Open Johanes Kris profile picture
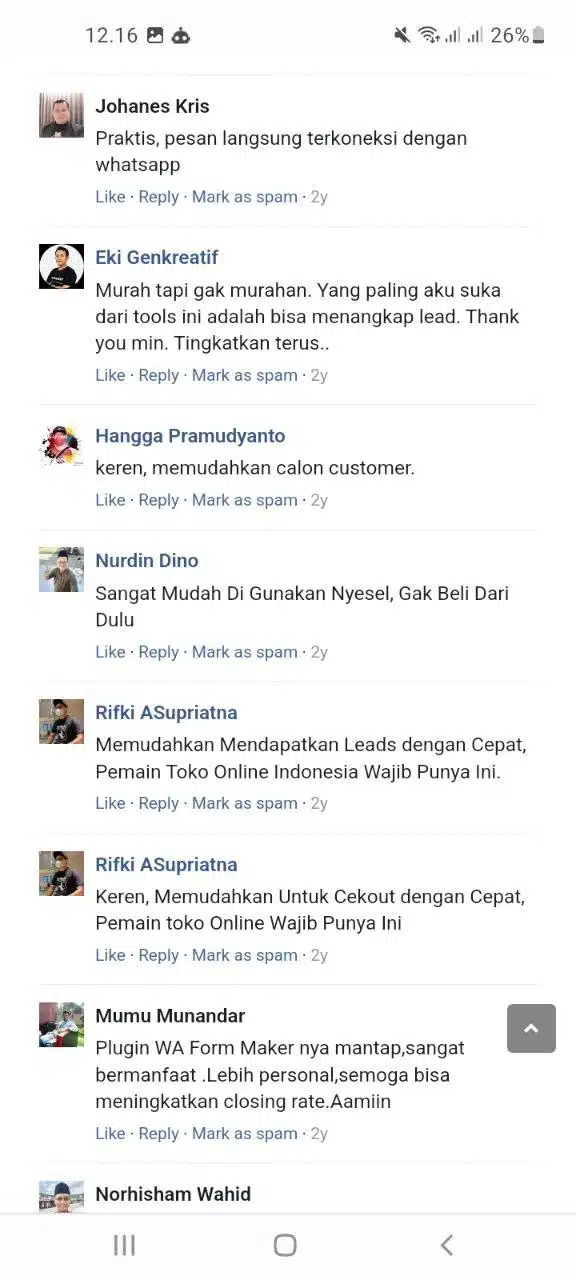 (61, 115)
